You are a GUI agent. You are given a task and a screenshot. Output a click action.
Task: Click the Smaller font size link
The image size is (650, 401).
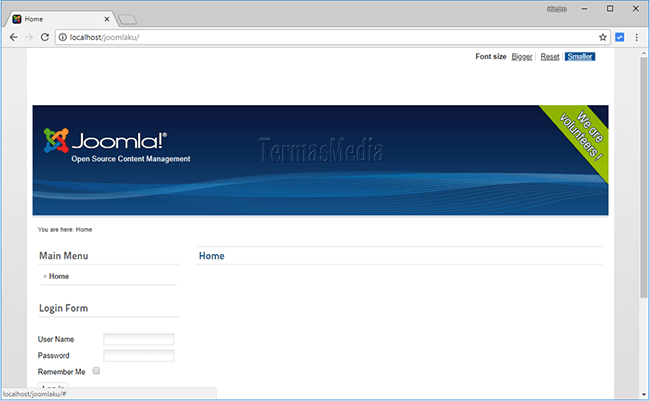(x=580, y=56)
